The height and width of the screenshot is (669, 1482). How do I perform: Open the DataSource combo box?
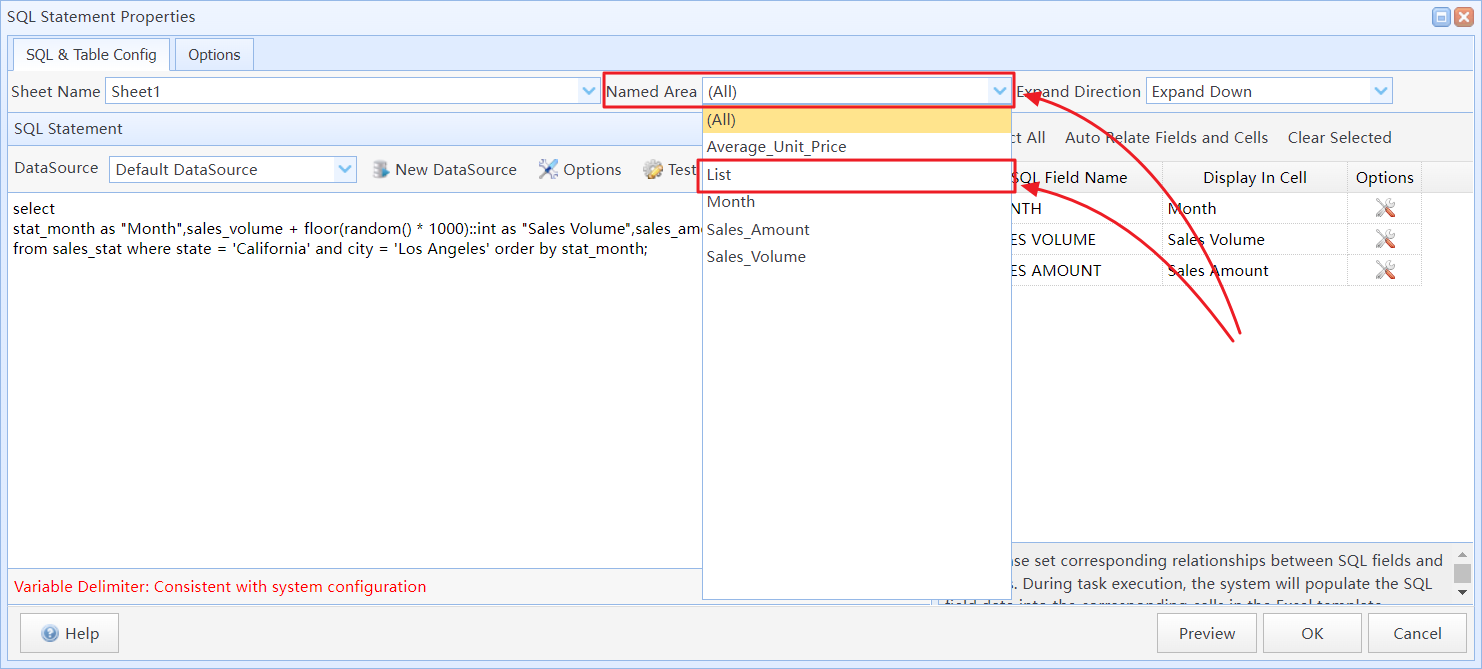click(345, 169)
